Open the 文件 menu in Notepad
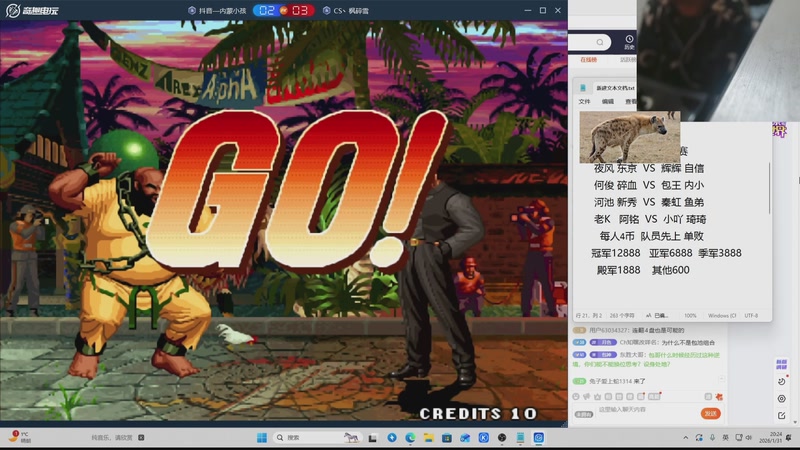 585,102
